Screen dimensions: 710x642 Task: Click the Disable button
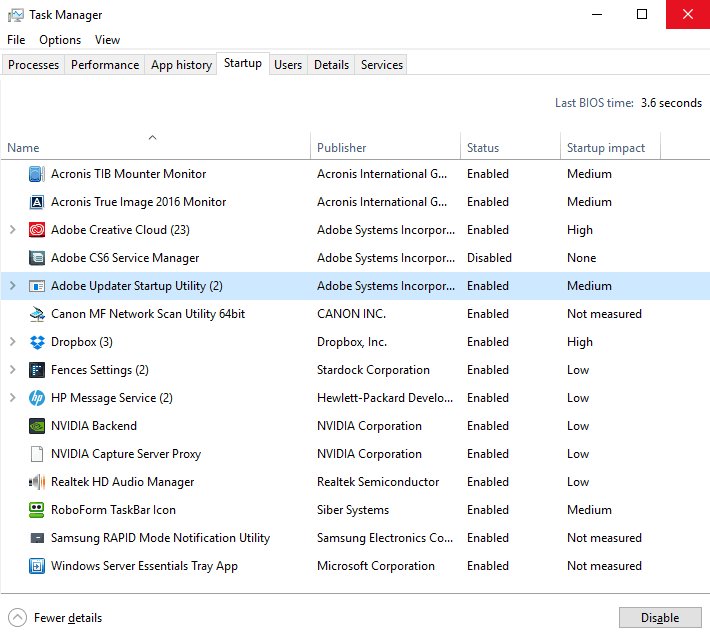660,618
